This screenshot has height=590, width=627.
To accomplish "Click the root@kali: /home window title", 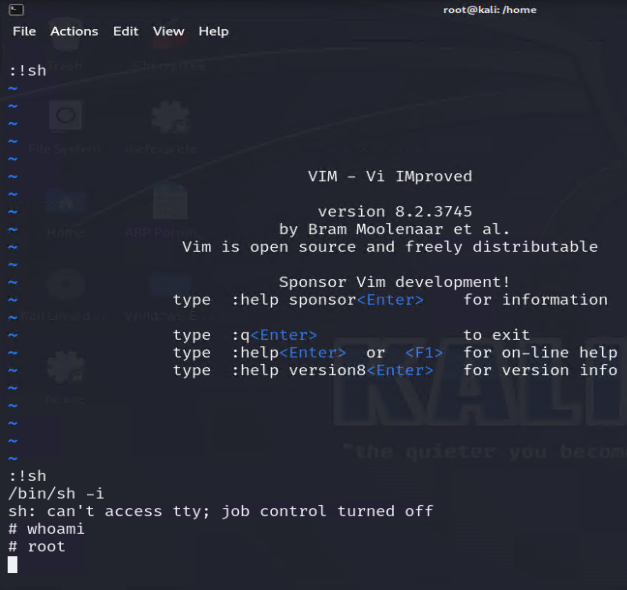I will 489,10.
